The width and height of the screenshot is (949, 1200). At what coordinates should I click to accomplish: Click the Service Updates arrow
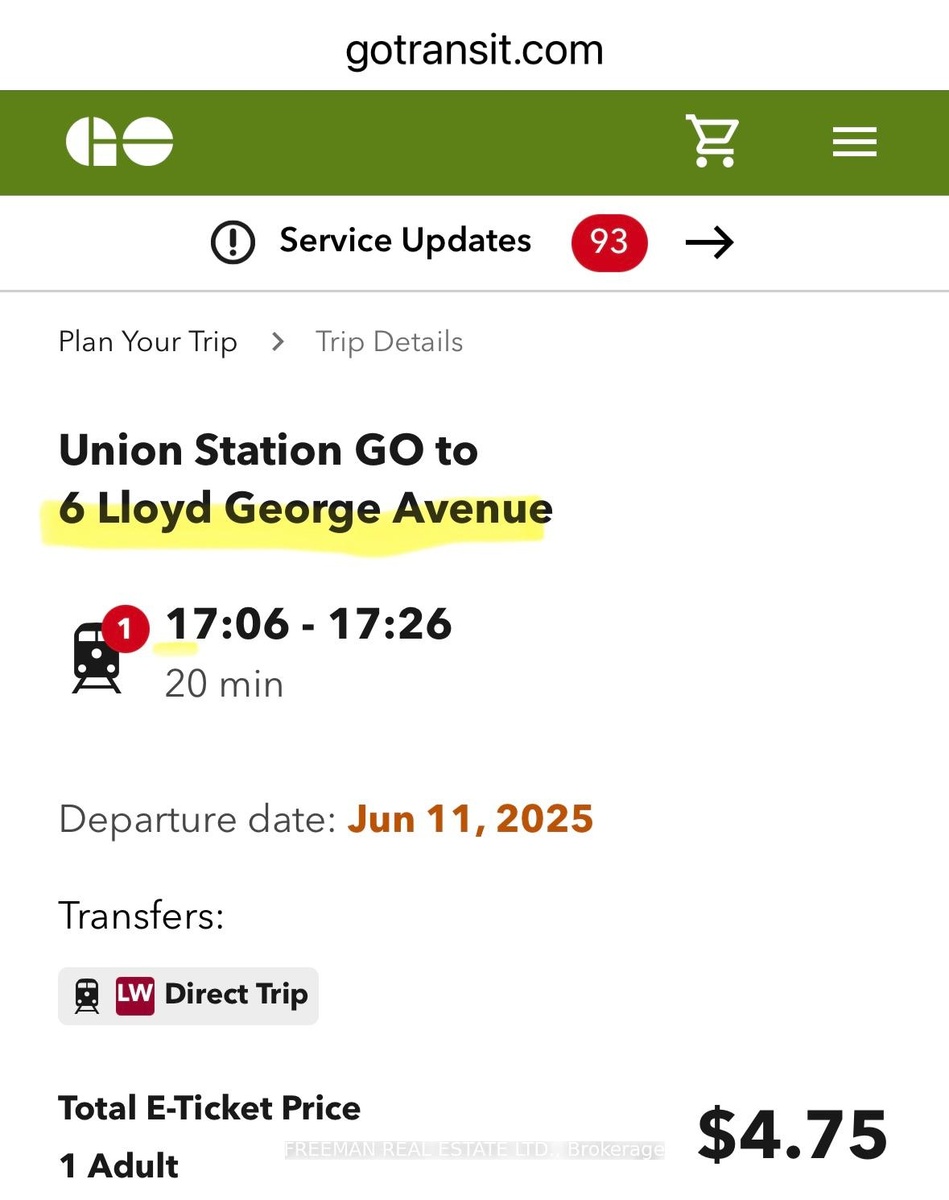coord(709,242)
